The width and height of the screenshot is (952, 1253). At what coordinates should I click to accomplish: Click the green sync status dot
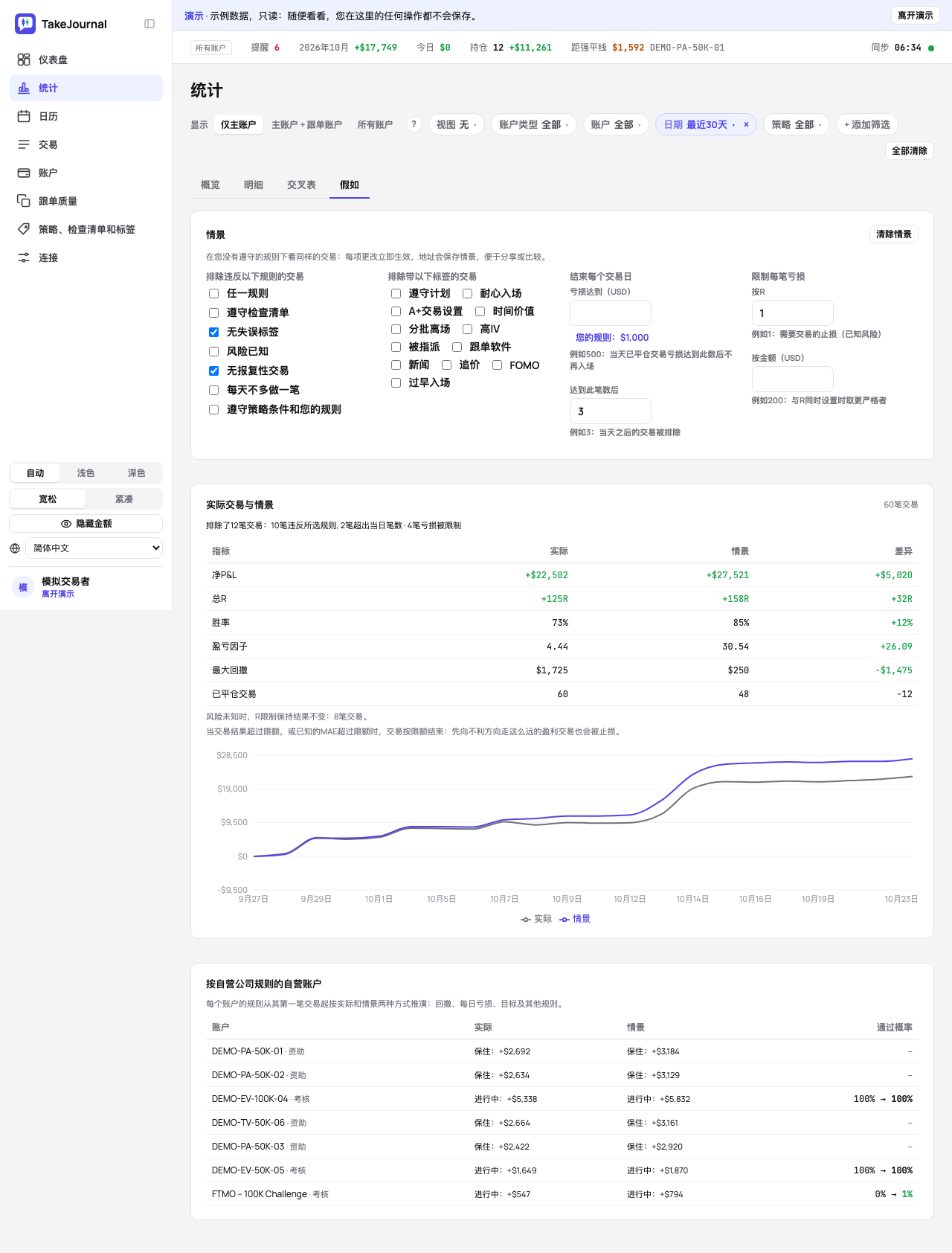pyautogui.click(x=931, y=48)
